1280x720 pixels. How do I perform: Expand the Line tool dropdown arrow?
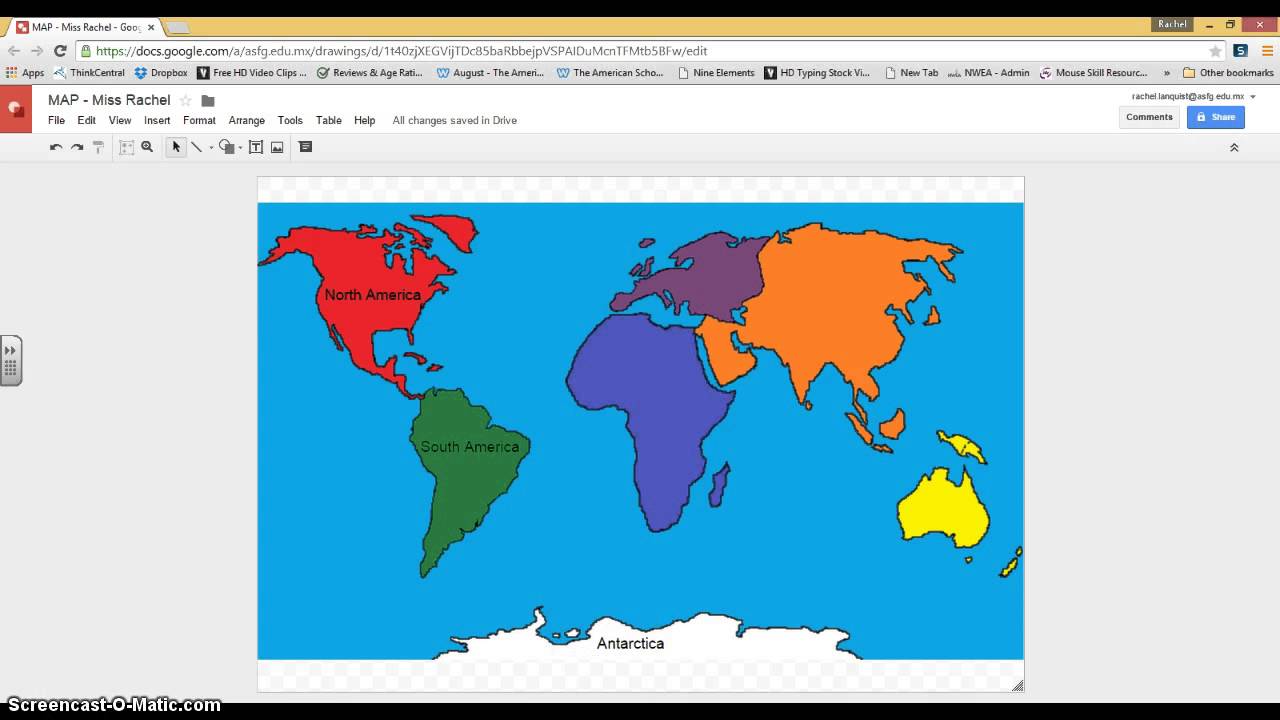click(x=210, y=147)
